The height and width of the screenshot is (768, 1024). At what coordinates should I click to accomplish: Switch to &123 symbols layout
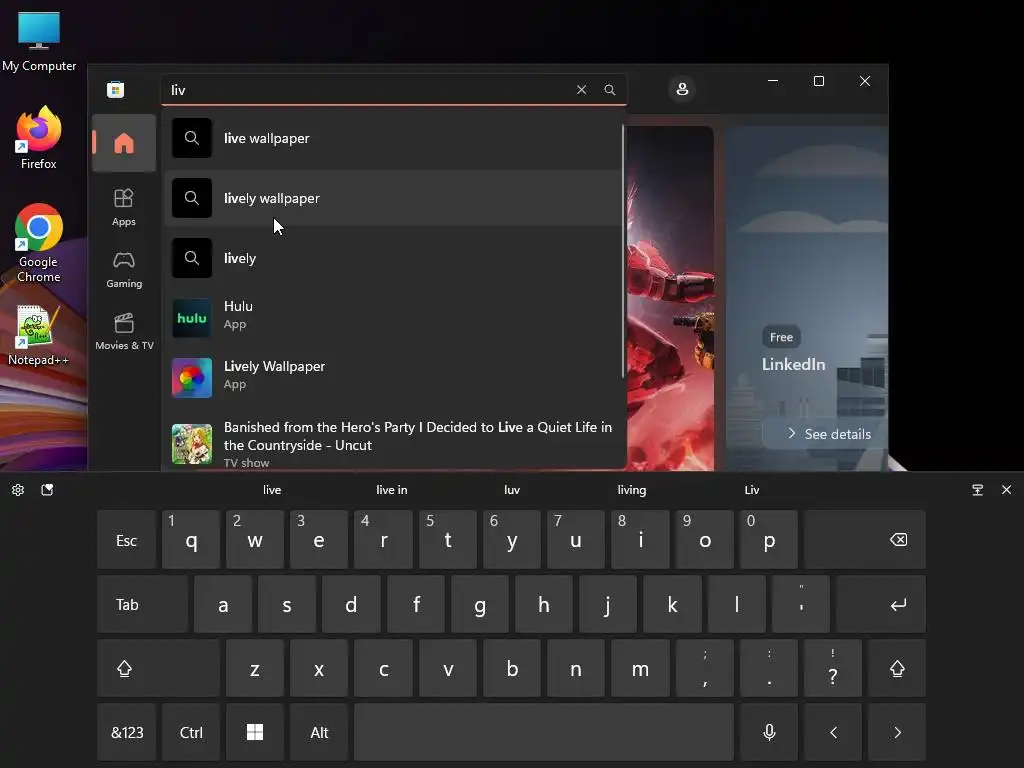[x=127, y=732]
